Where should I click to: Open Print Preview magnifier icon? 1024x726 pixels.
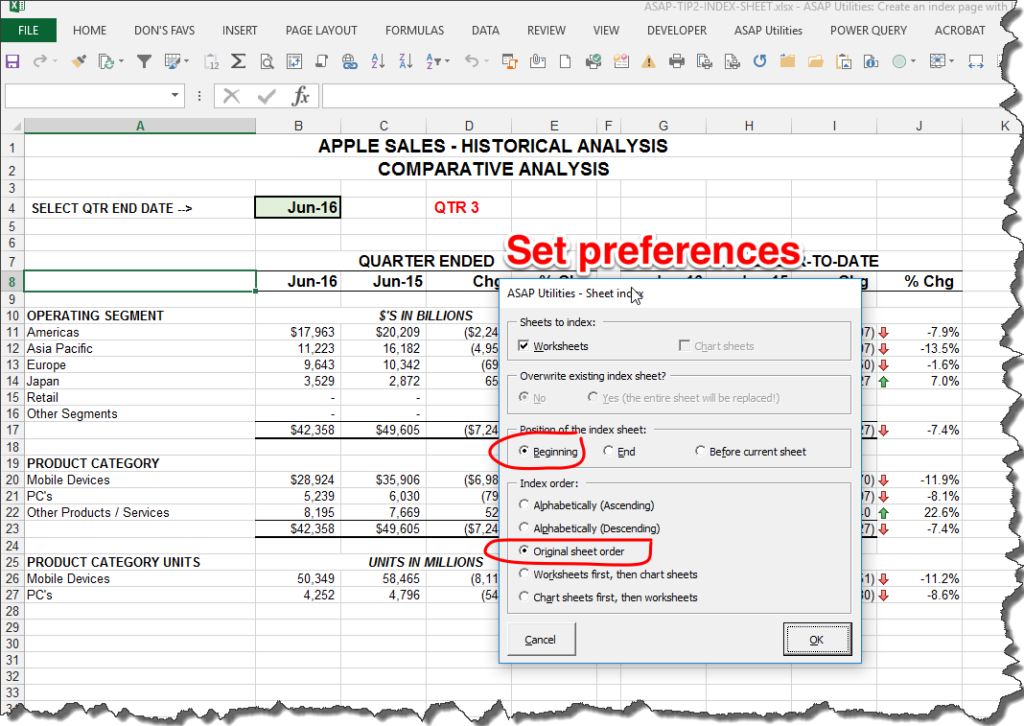pyautogui.click(x=266, y=61)
